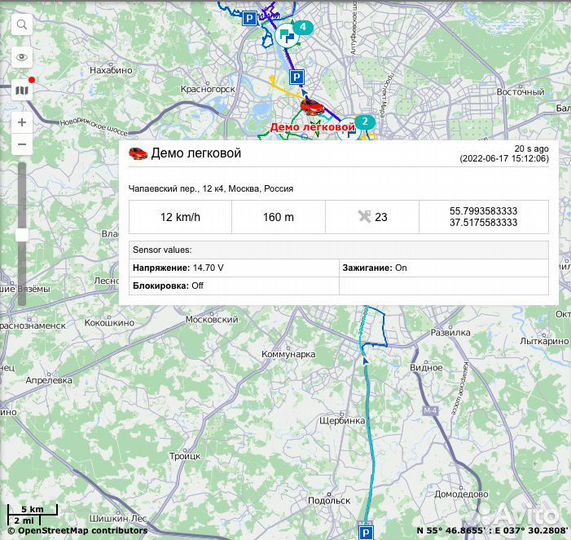Click the timestamp 2022-06-17 15:12:06

(x=504, y=158)
